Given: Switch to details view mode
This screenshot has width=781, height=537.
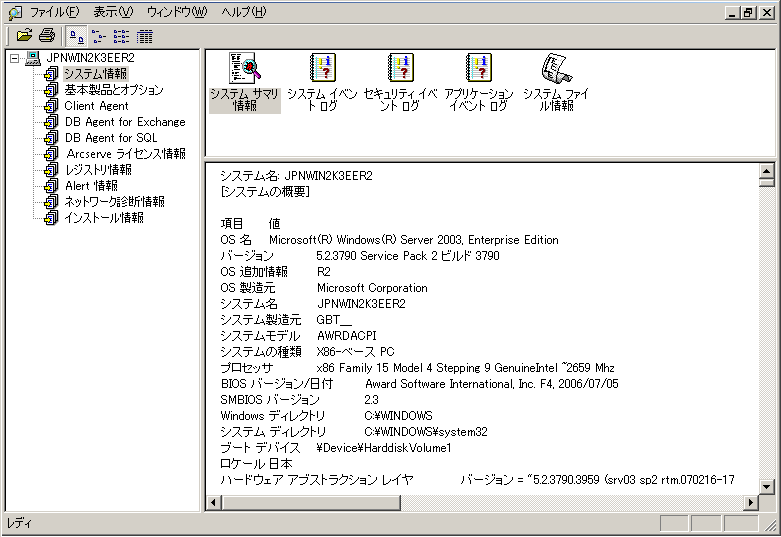Looking at the screenshot, I should point(144,36).
